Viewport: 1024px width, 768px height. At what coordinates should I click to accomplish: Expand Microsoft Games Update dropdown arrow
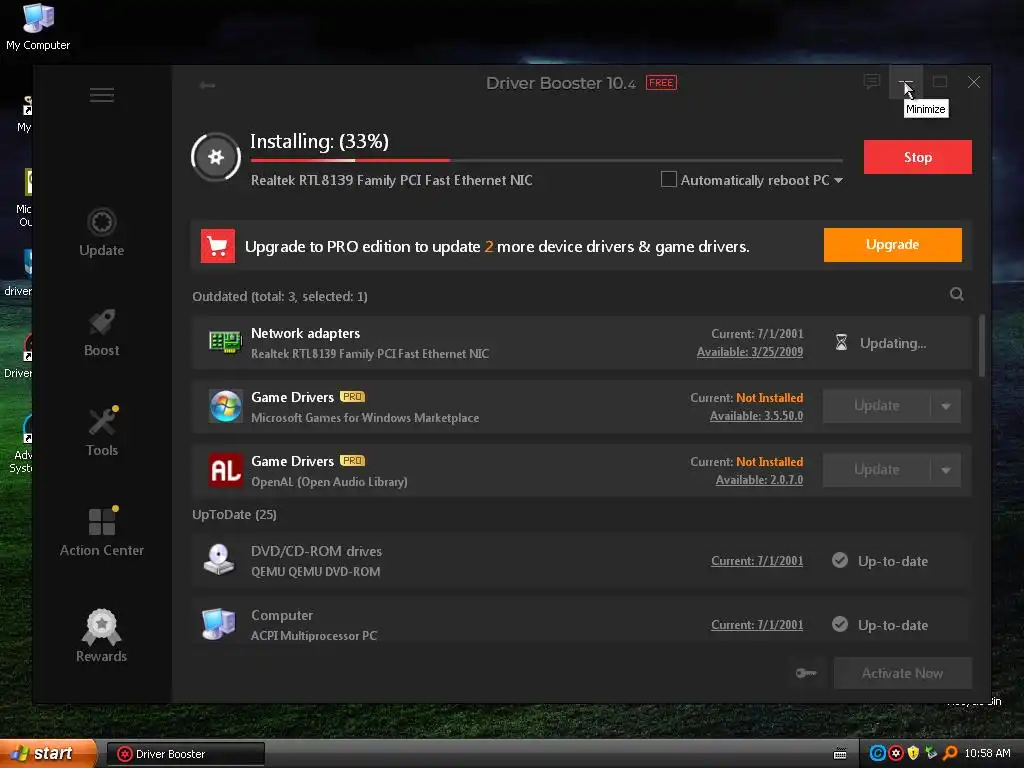coord(946,406)
